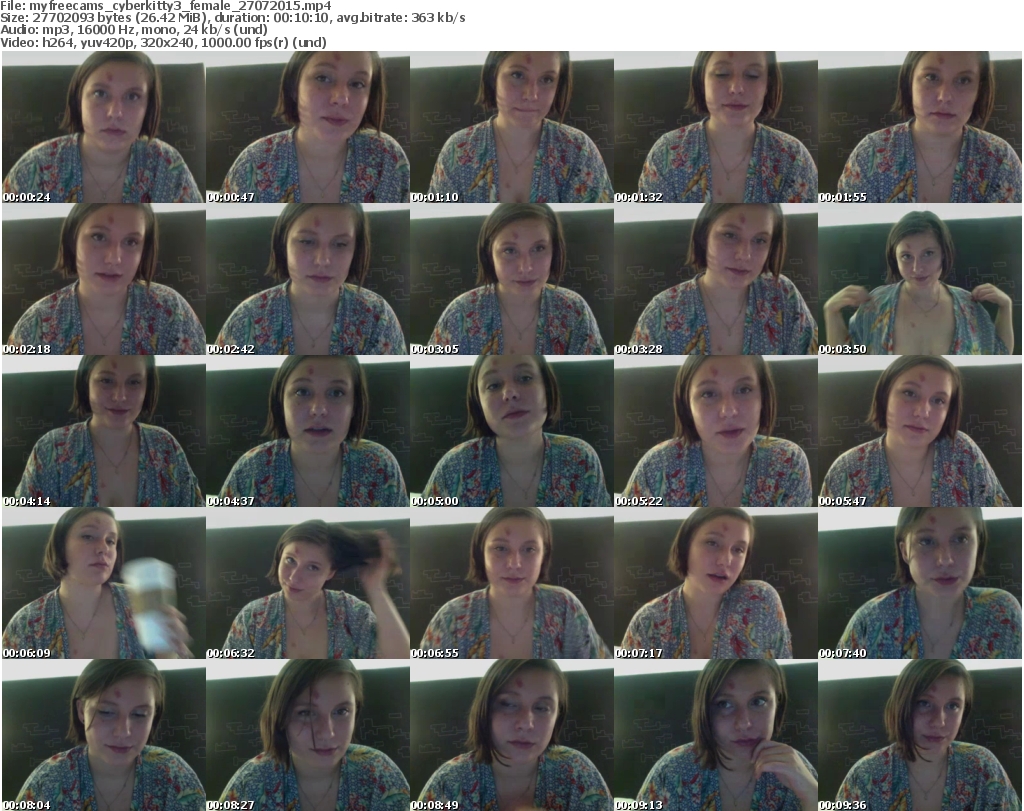Image resolution: width=1024 pixels, height=811 pixels.
Task: Select the frame timestamped 00:03:05
Action: [511, 279]
